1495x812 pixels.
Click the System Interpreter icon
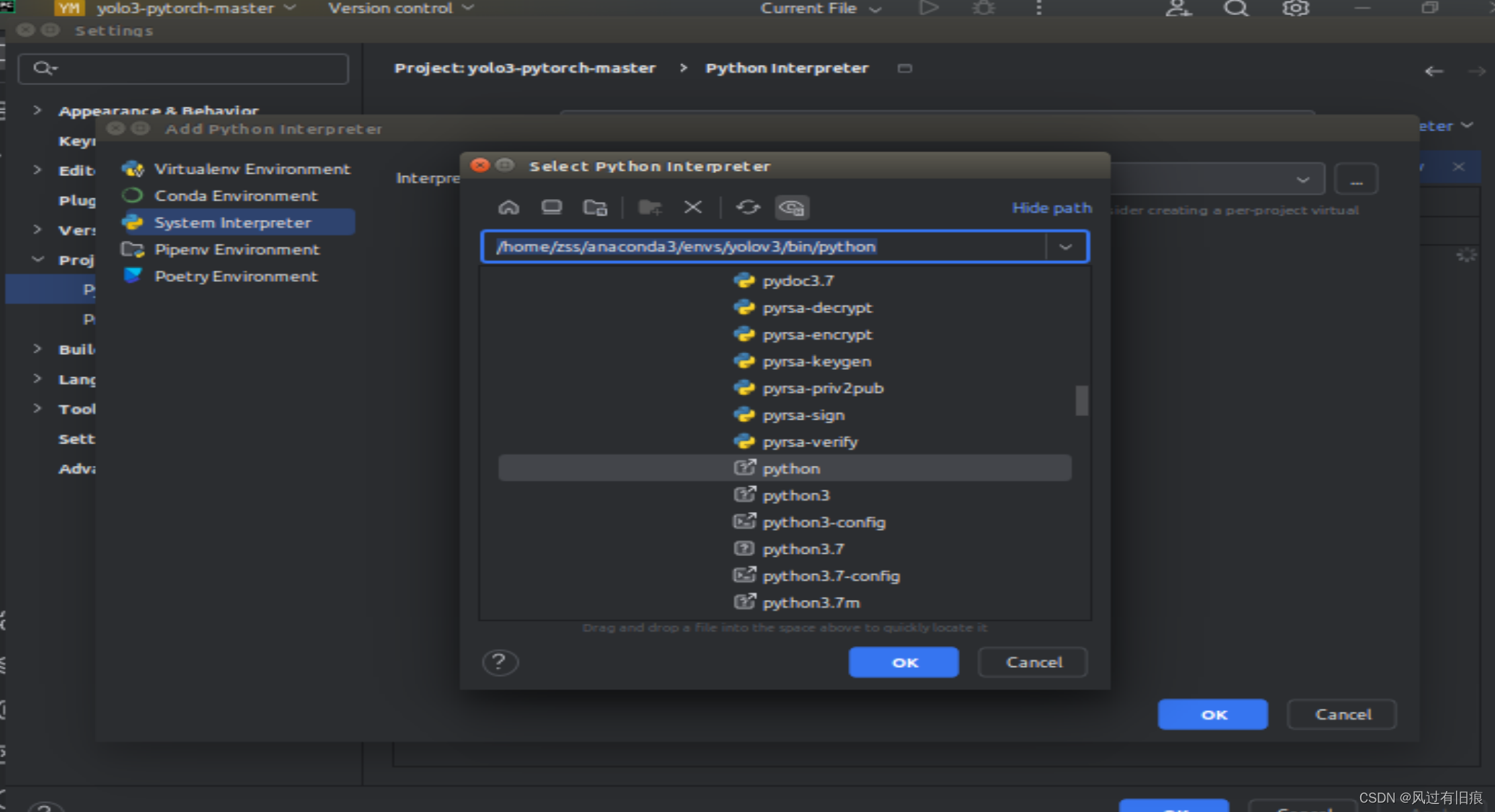tap(135, 222)
